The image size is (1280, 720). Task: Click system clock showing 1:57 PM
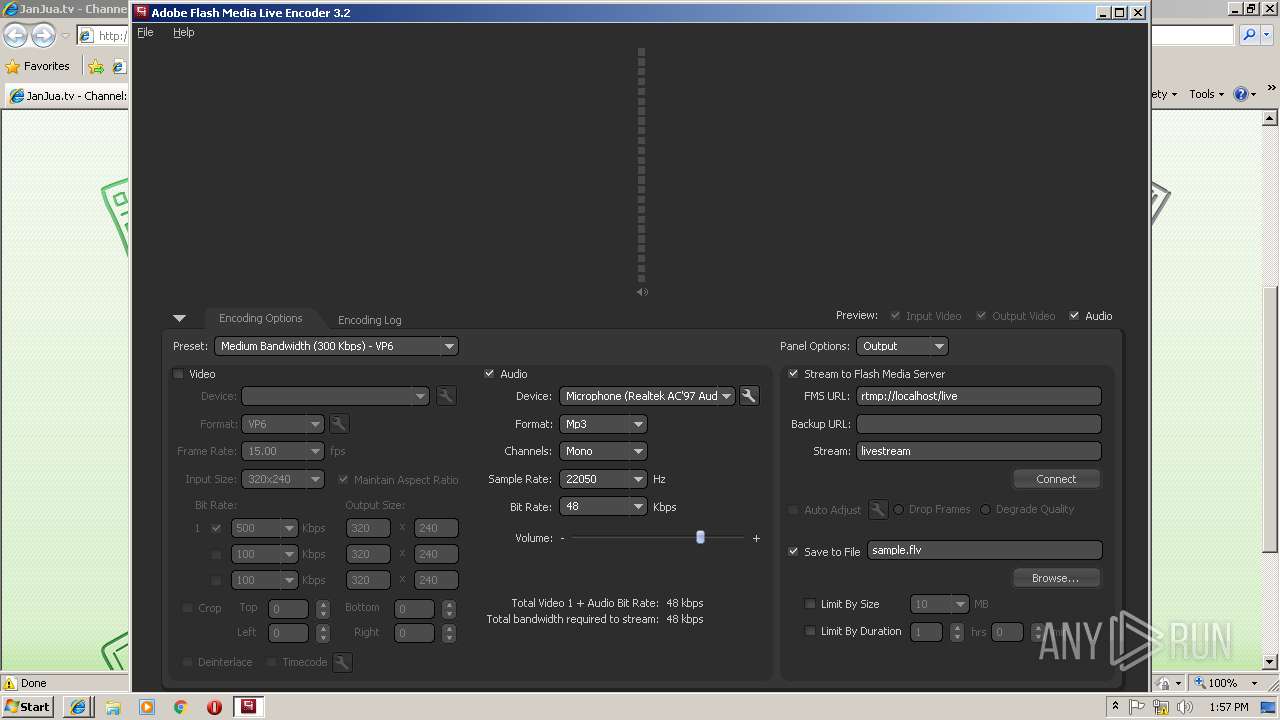(1228, 707)
